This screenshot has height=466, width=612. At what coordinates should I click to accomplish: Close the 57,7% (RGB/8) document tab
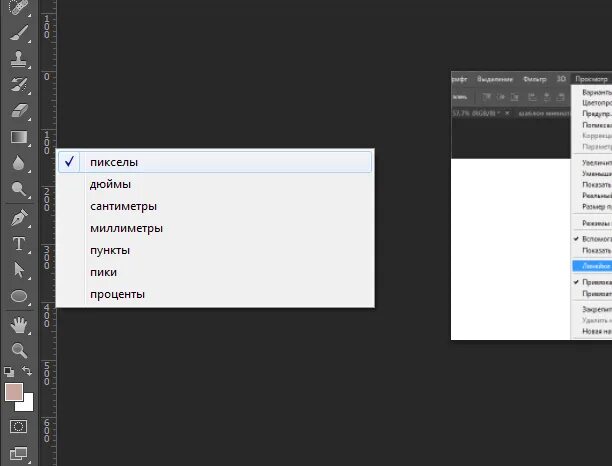pyautogui.click(x=507, y=113)
